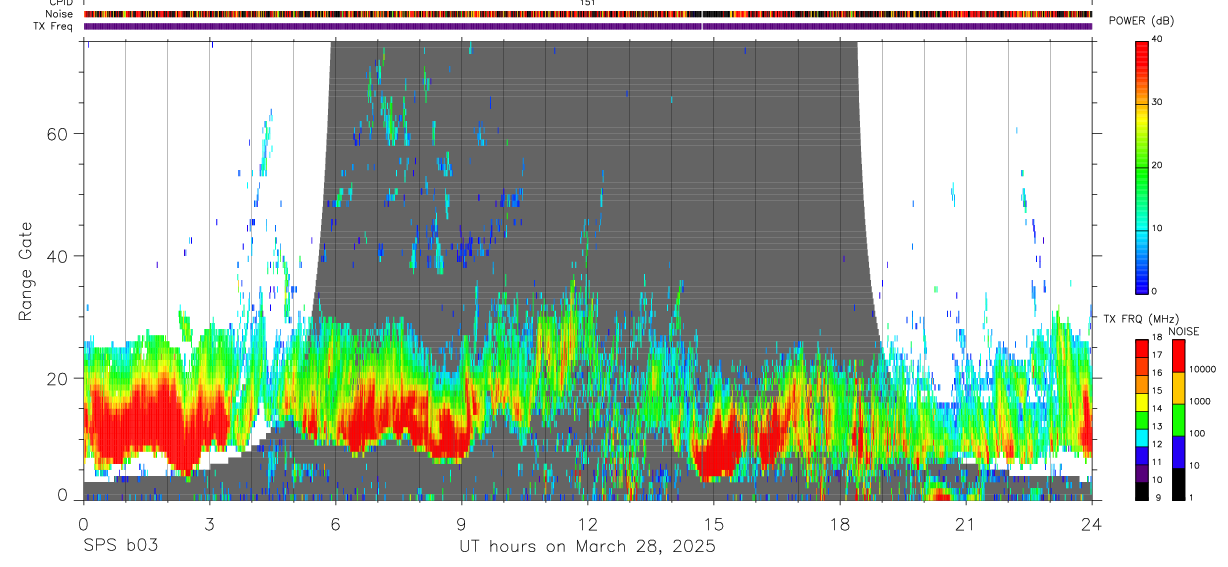Click the NOISE legend title

pos(1184,331)
